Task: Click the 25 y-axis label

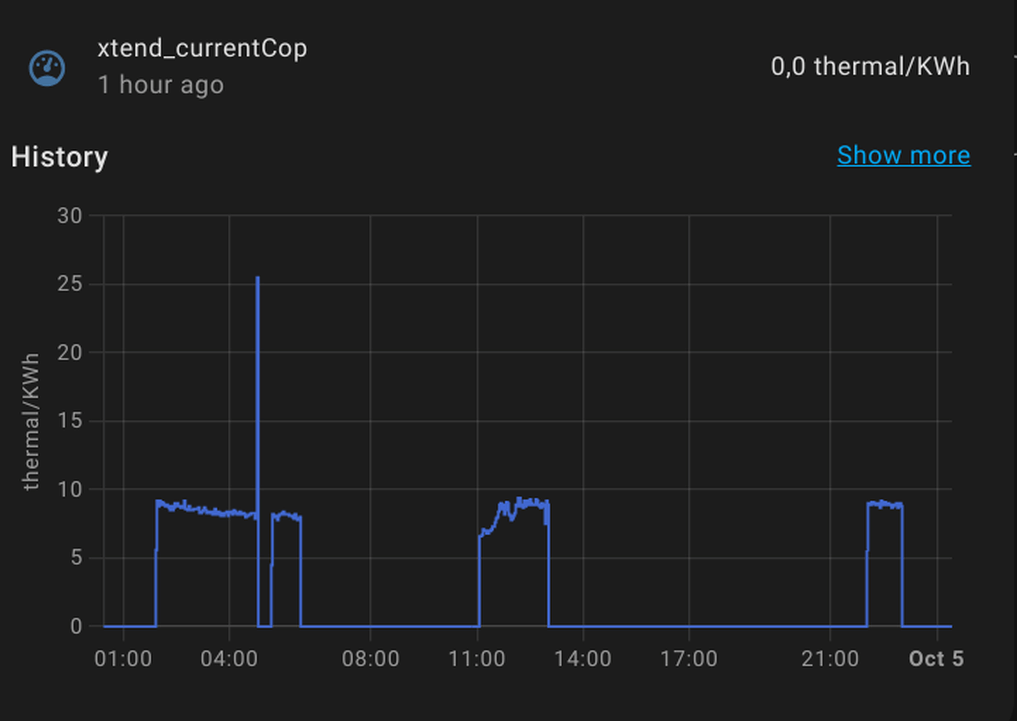Action: click(70, 284)
